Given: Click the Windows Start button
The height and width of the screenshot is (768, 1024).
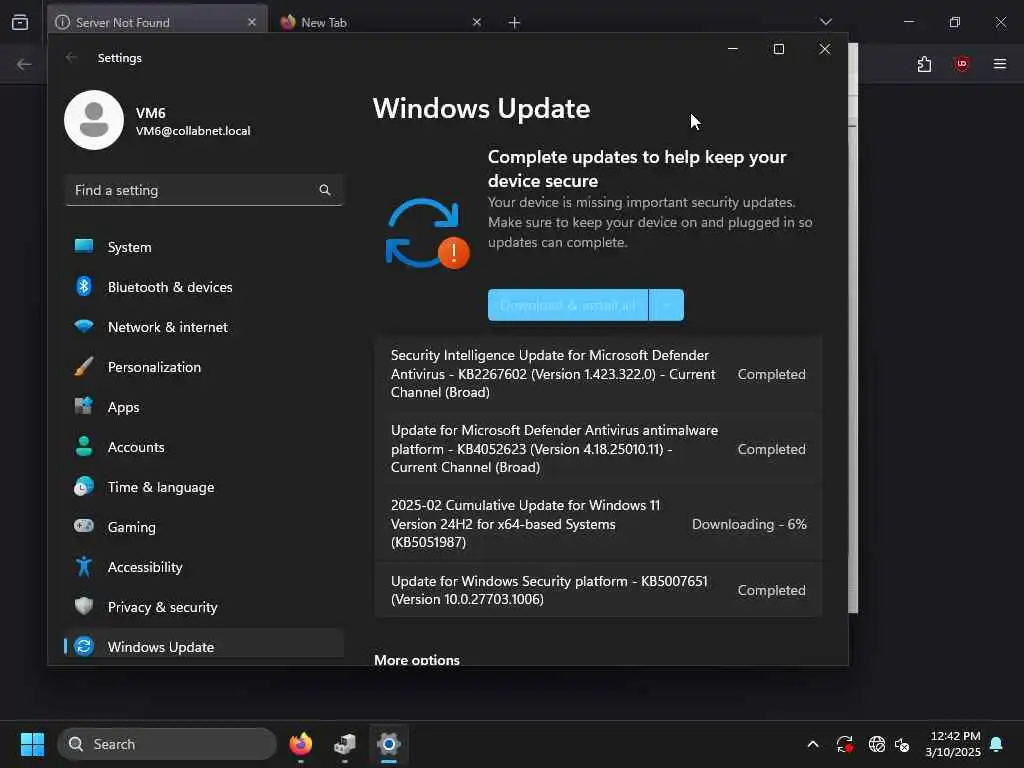Looking at the screenshot, I should [x=32, y=744].
